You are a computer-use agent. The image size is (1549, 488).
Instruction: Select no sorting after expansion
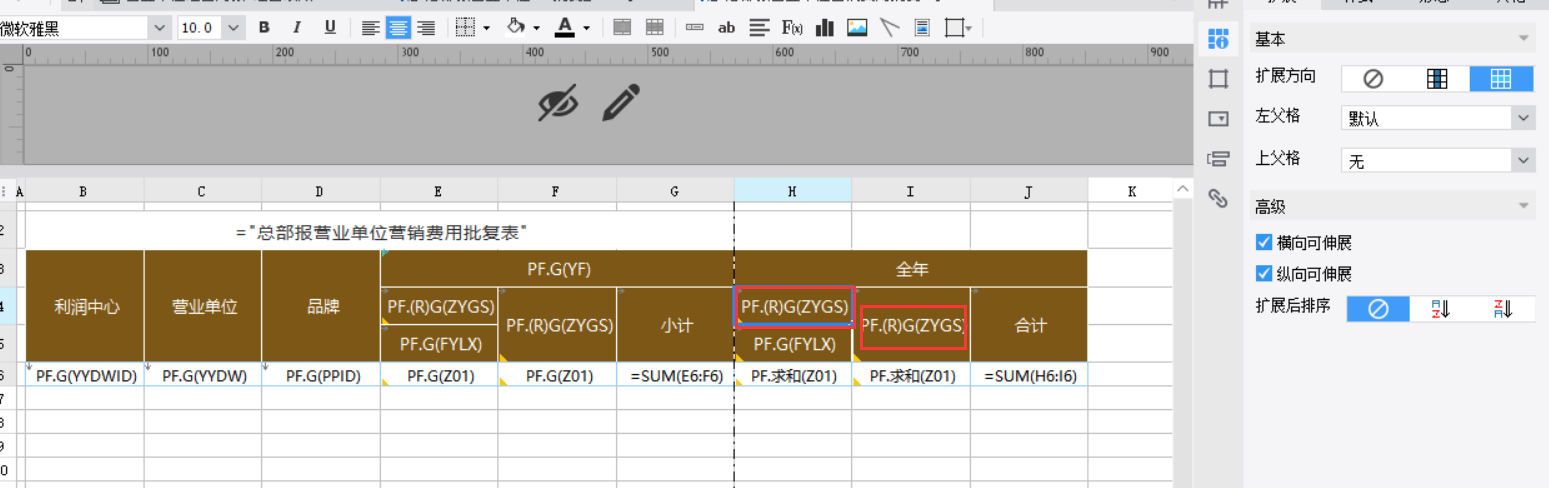(x=1378, y=308)
